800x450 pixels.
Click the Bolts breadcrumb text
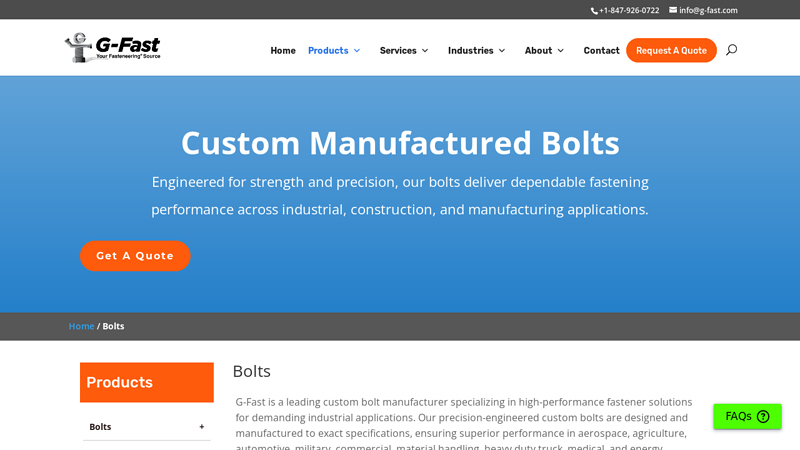113,326
